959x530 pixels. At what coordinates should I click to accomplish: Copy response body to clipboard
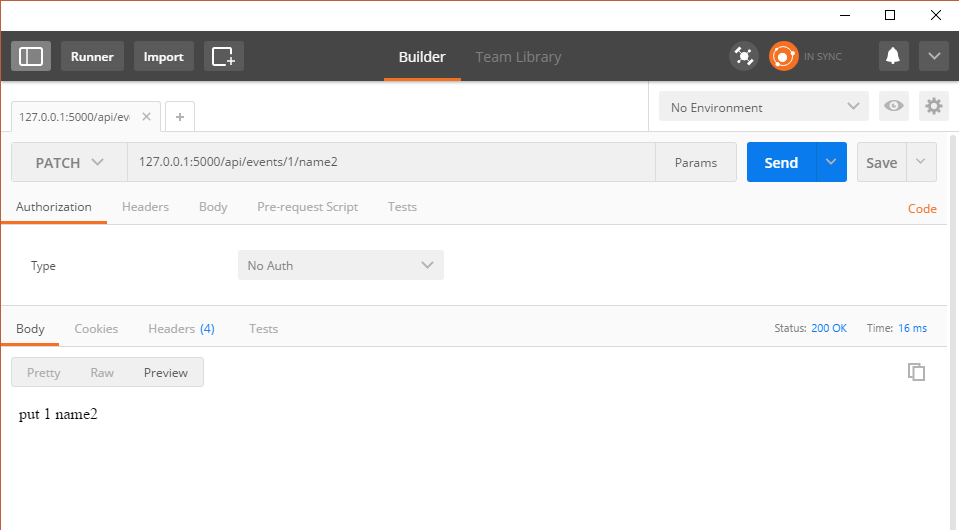pyautogui.click(x=916, y=372)
